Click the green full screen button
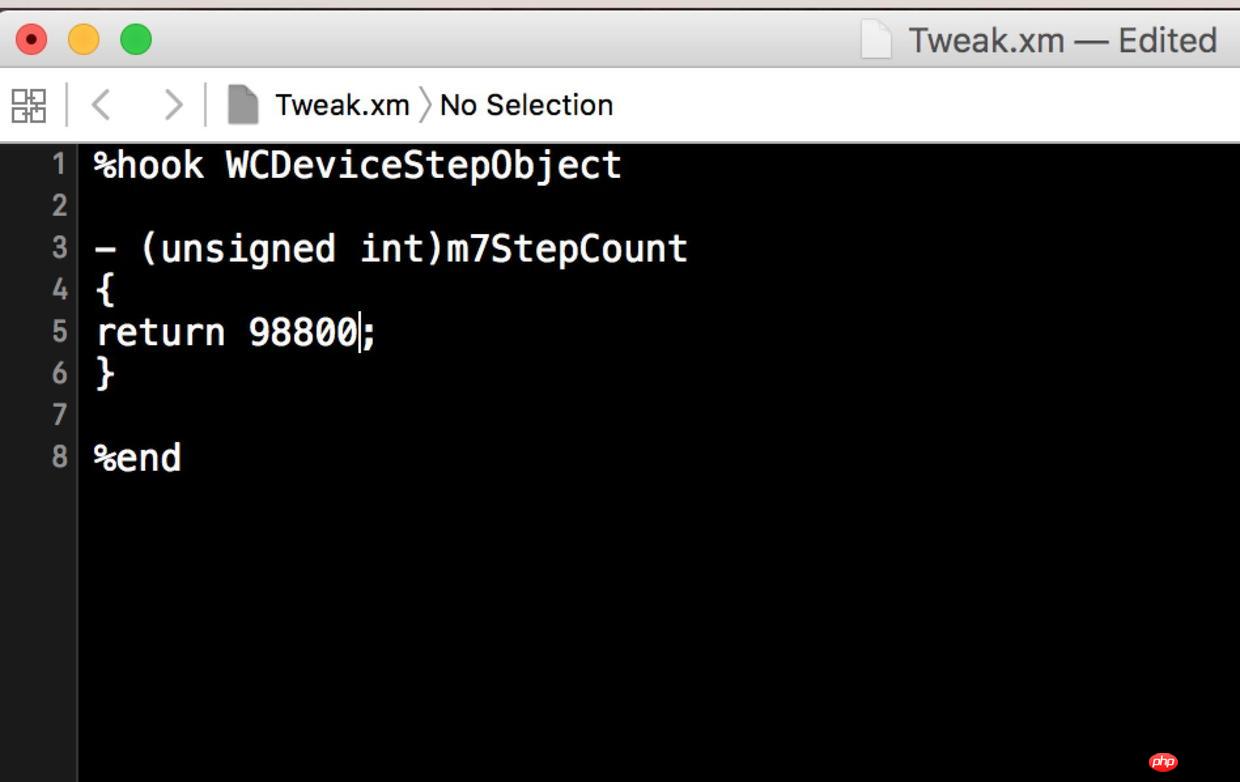The height and width of the screenshot is (782, 1240). (x=136, y=40)
